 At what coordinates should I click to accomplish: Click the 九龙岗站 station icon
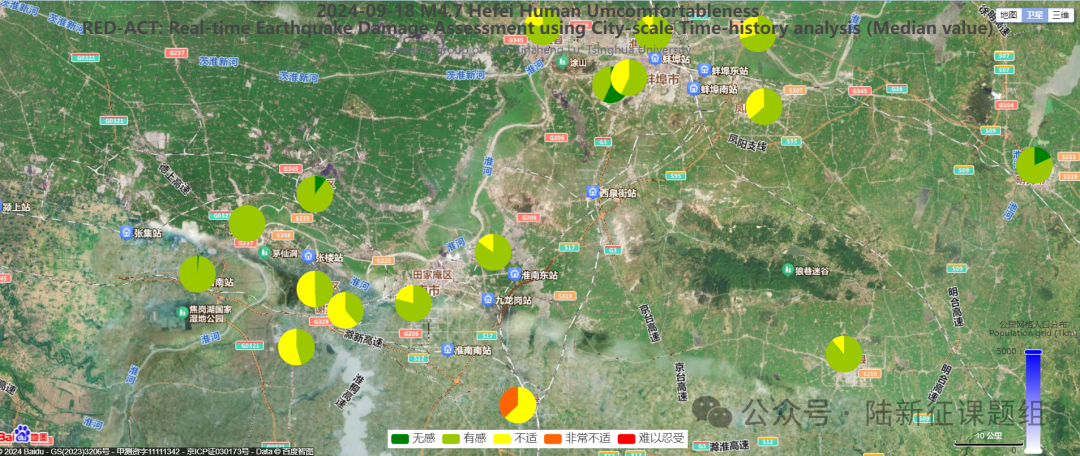487,299
